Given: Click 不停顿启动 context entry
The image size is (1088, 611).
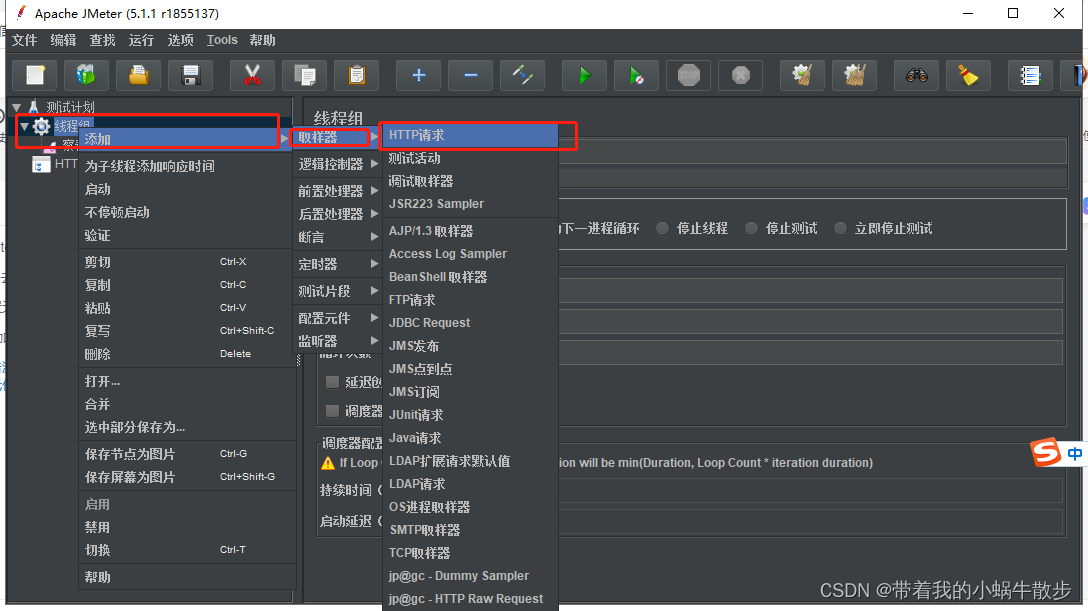Looking at the screenshot, I should tap(187, 212).
